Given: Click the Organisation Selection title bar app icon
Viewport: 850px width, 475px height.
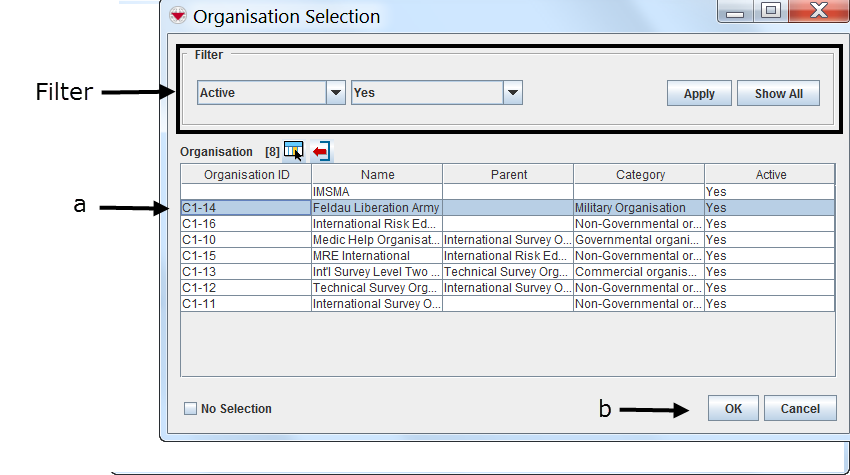Looking at the screenshot, I should [178, 16].
